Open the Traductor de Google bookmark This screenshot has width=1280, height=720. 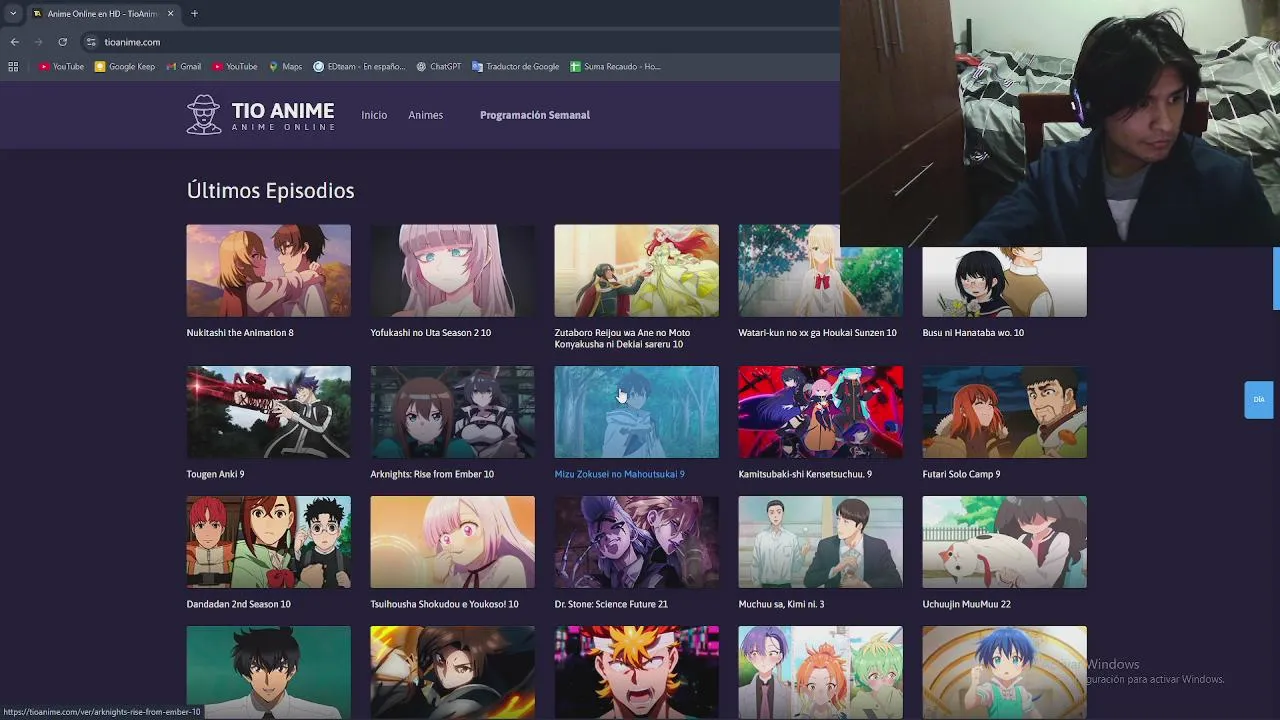pos(515,67)
